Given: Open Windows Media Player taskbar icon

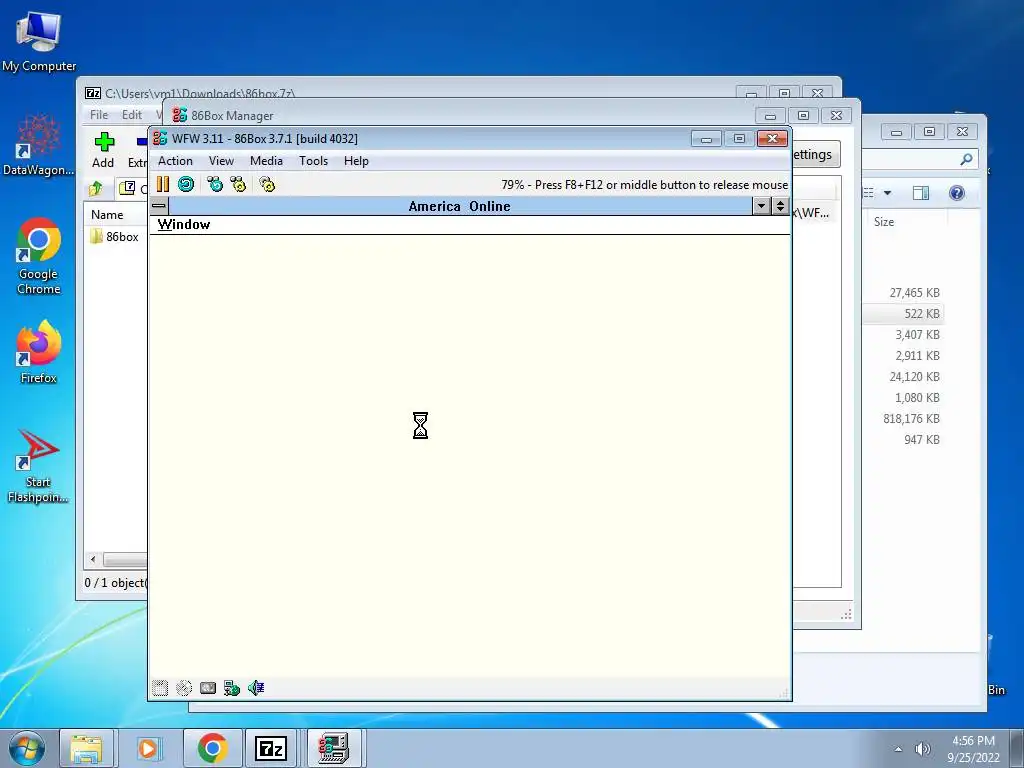Looking at the screenshot, I should click(x=148, y=748).
